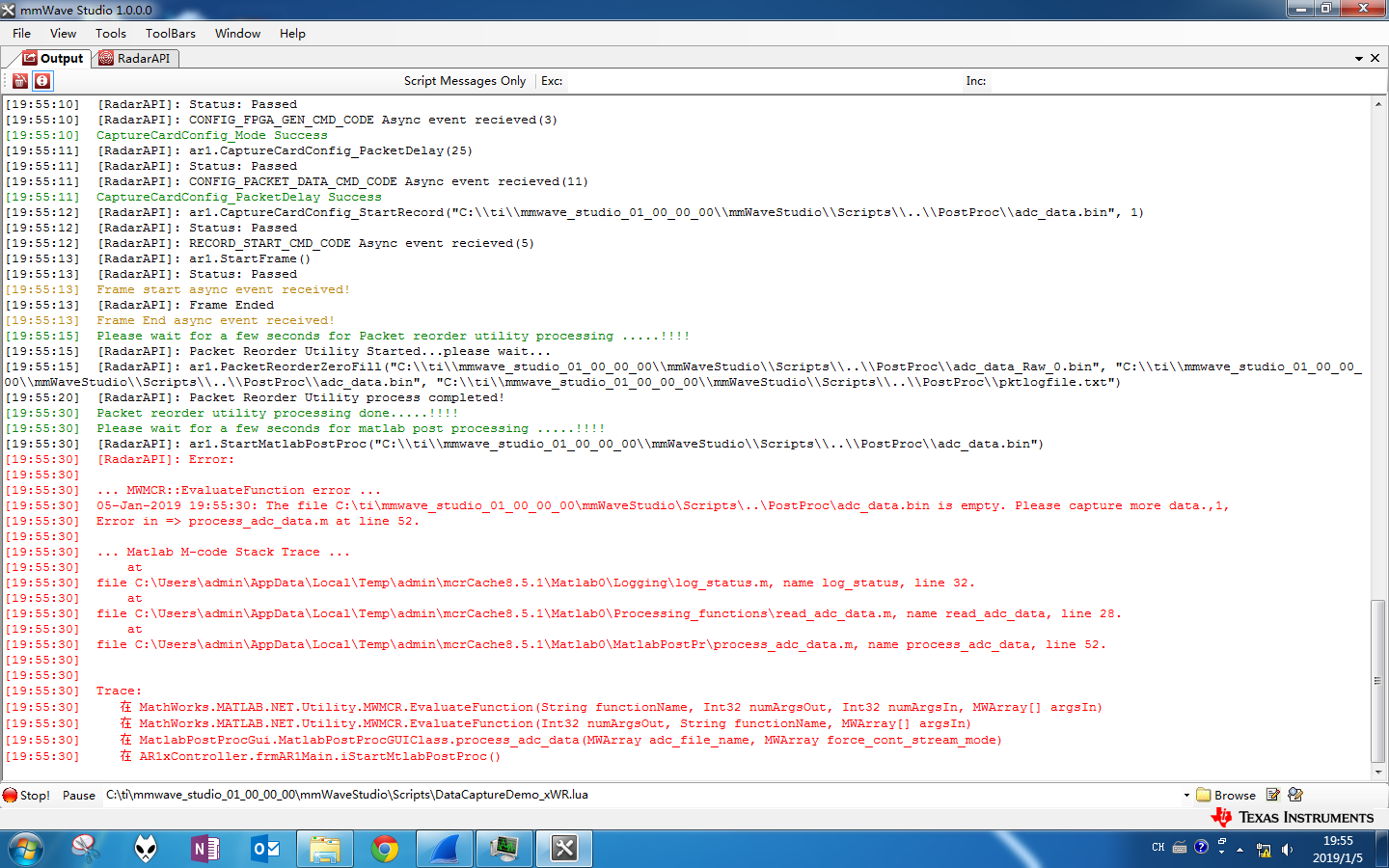The height and width of the screenshot is (868, 1389).
Task: Clear the output log with the trash icon
Action: 20,81
